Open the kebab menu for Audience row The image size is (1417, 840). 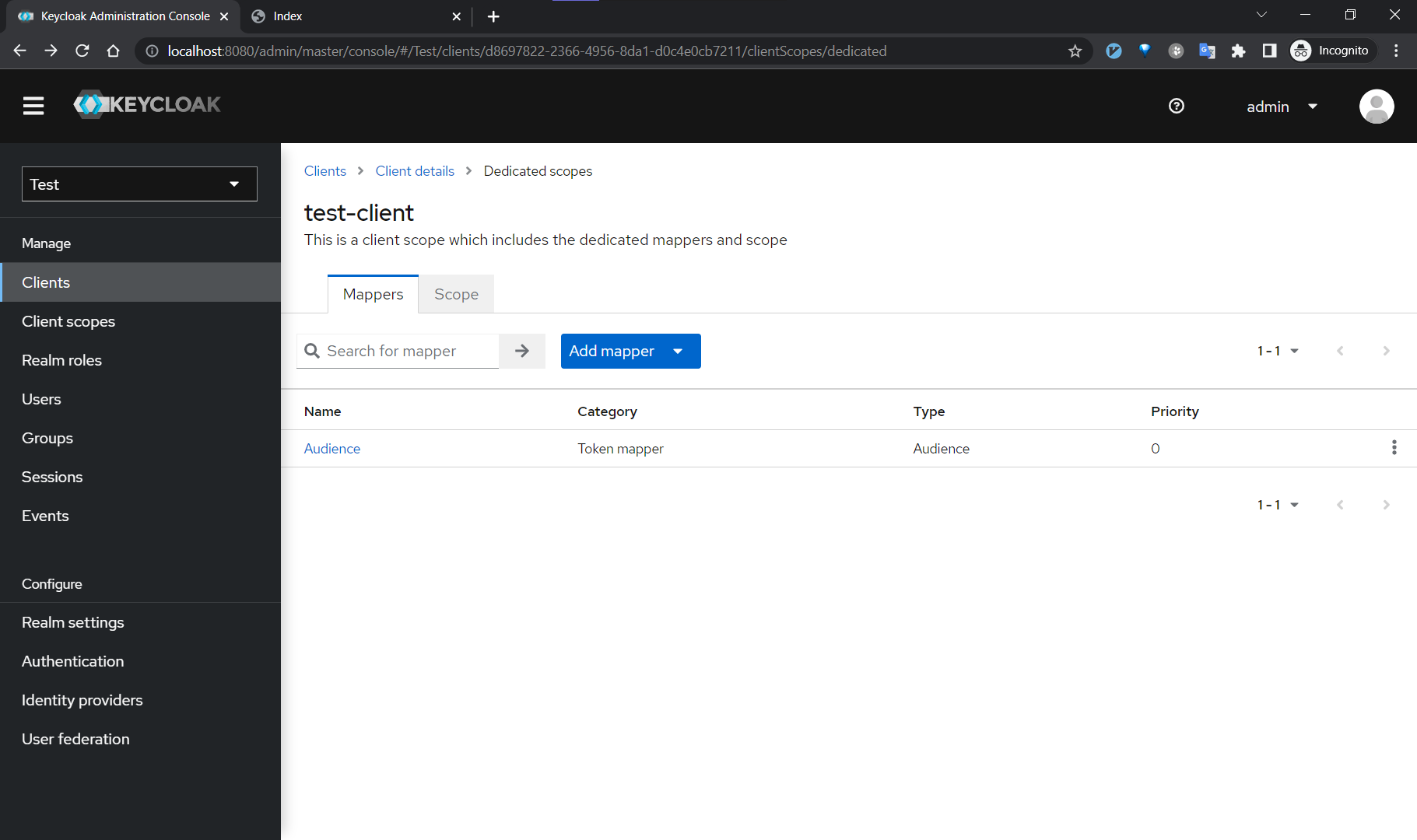click(x=1394, y=448)
